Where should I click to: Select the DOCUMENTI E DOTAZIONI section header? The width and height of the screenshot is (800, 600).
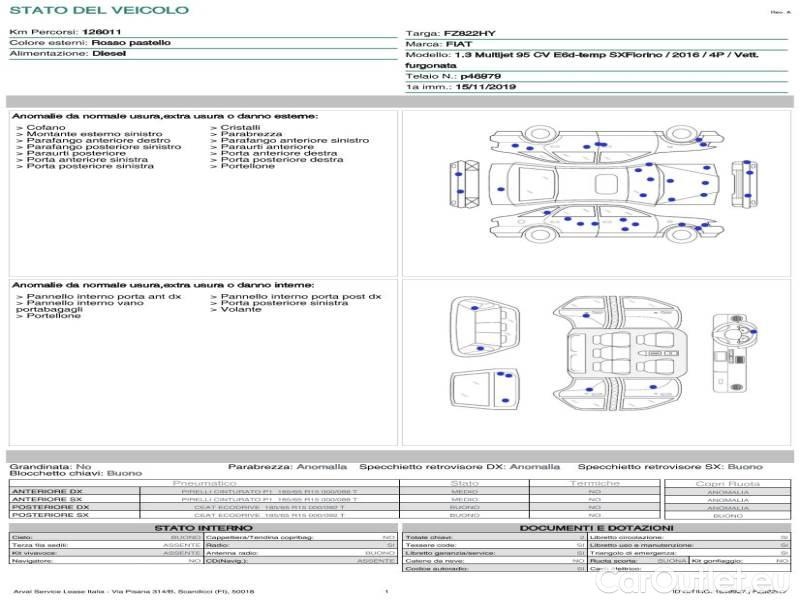pos(595,527)
